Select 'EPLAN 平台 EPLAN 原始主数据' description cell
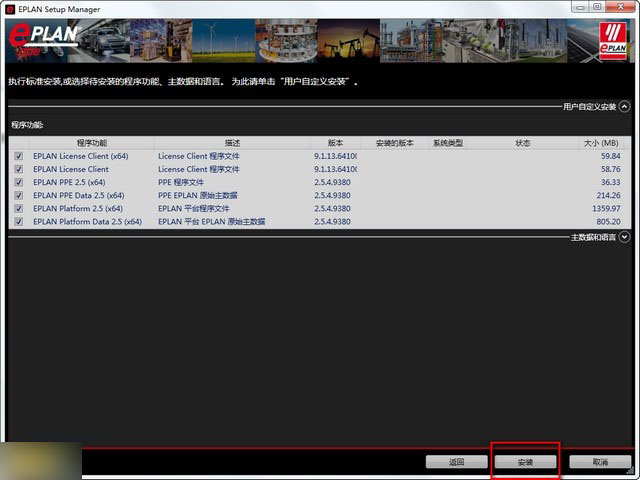 211,222
